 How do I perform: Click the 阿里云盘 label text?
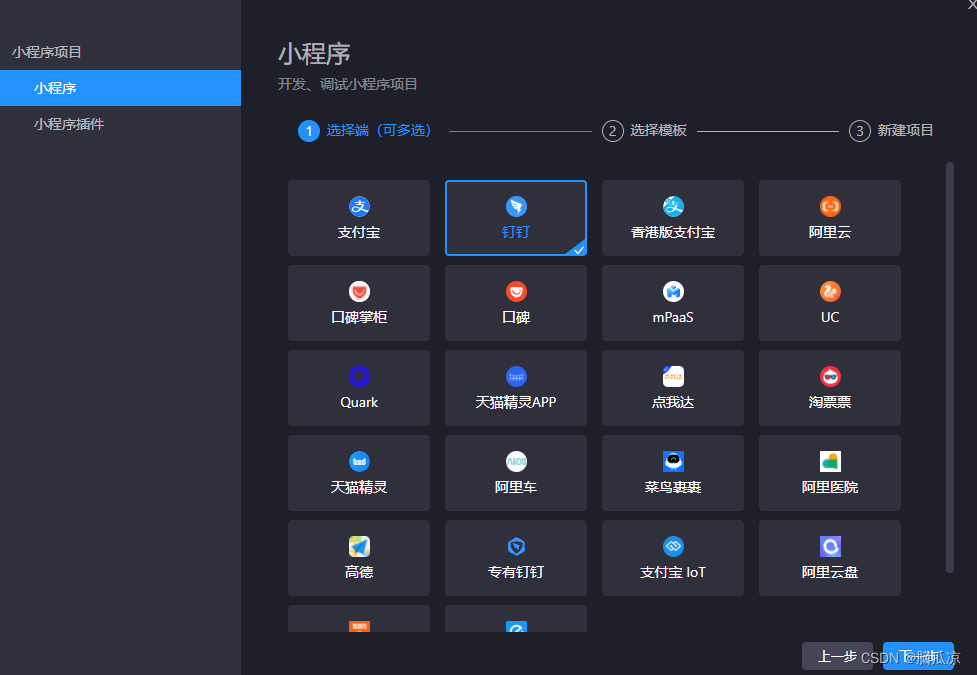(x=830, y=572)
